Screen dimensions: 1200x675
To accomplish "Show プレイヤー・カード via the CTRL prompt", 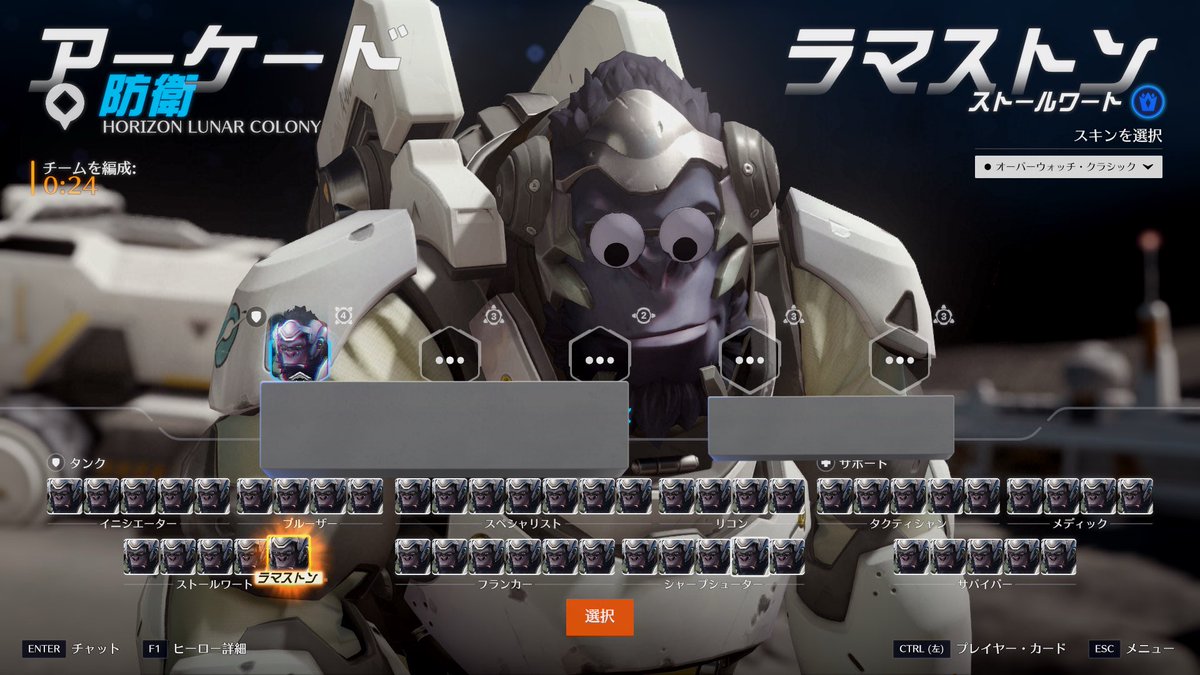I will (x=980, y=649).
